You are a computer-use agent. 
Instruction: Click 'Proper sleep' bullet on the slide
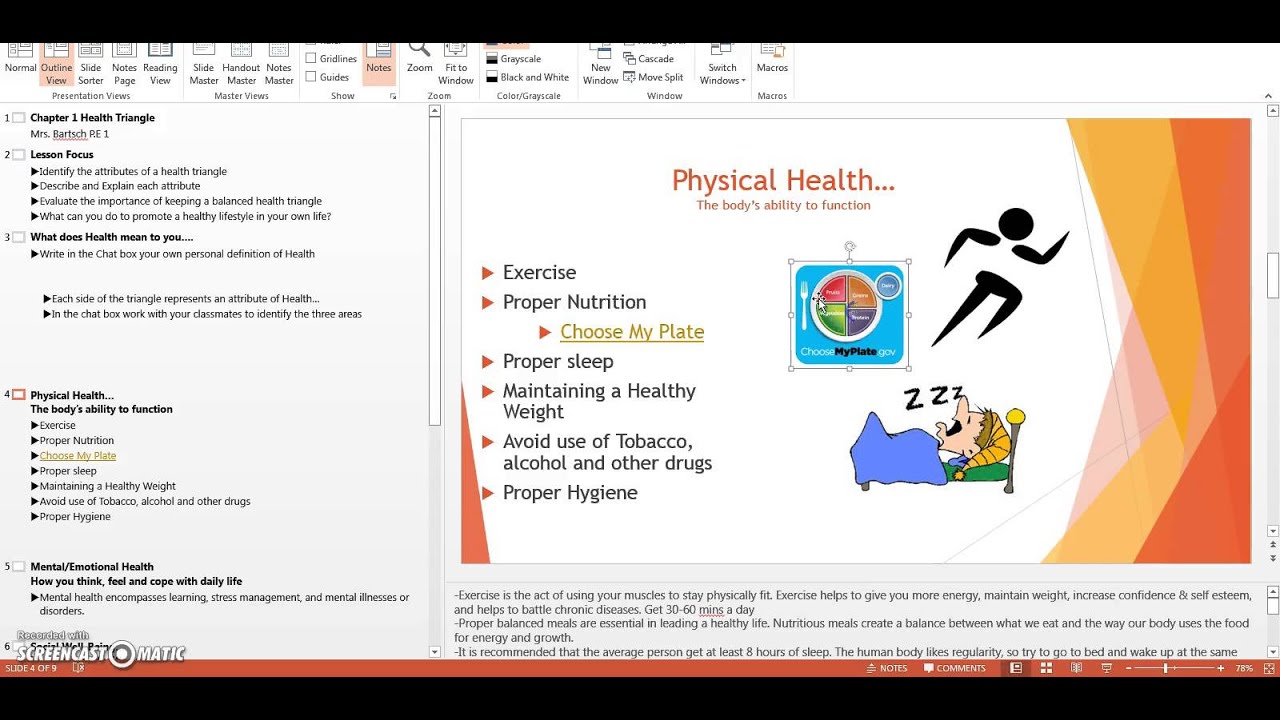click(558, 362)
